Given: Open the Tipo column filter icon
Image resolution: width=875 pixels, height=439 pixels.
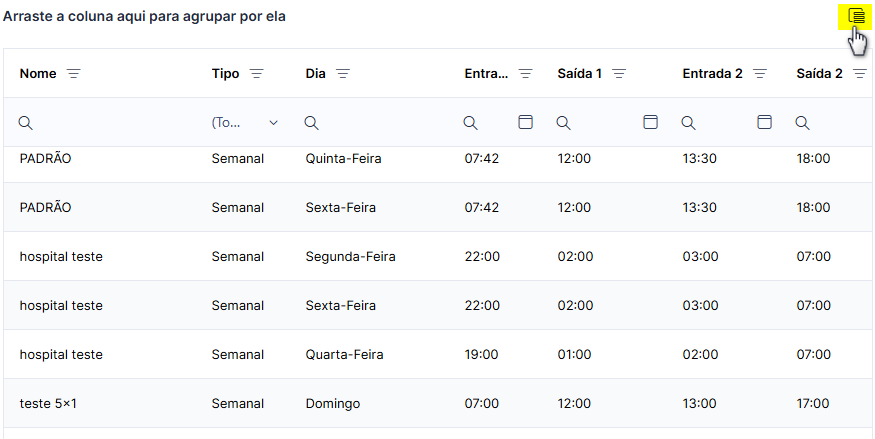Looking at the screenshot, I should click(256, 74).
